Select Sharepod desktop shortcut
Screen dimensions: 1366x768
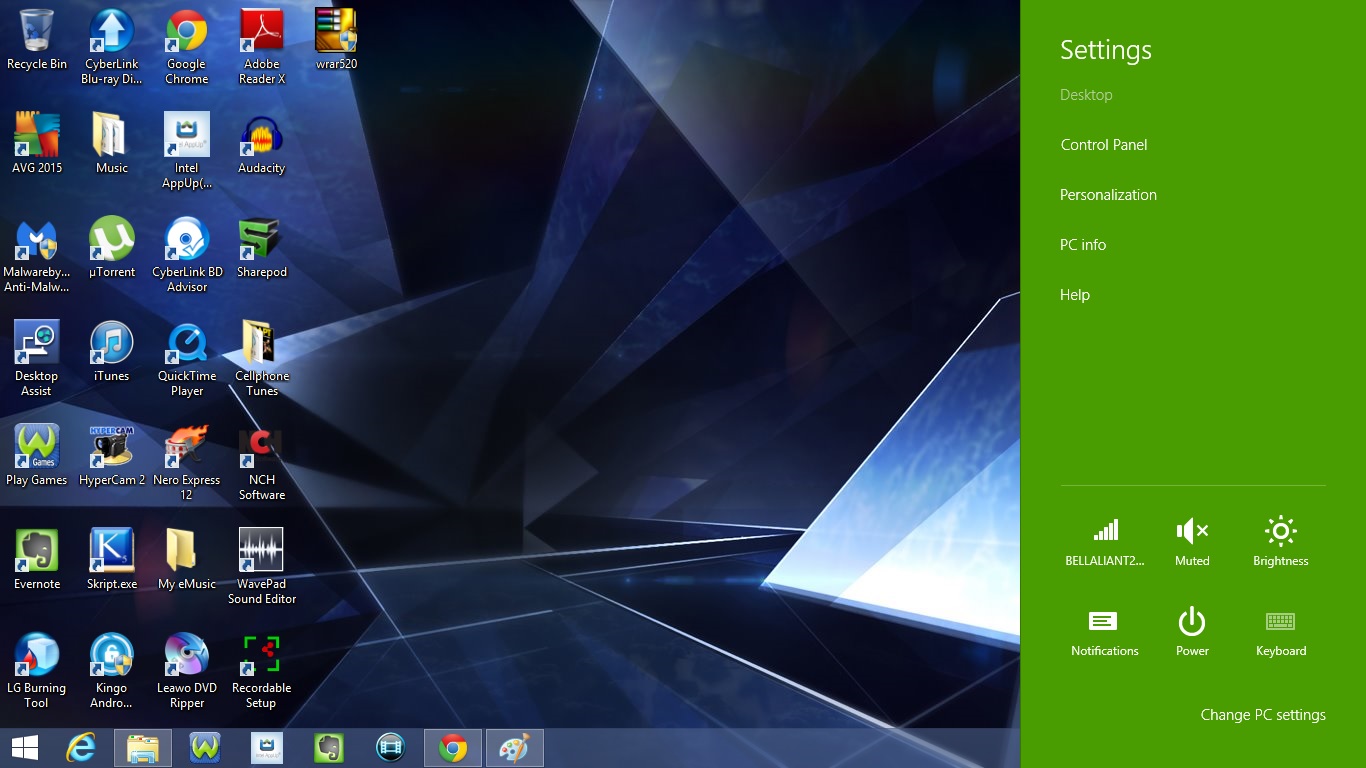pos(262,248)
